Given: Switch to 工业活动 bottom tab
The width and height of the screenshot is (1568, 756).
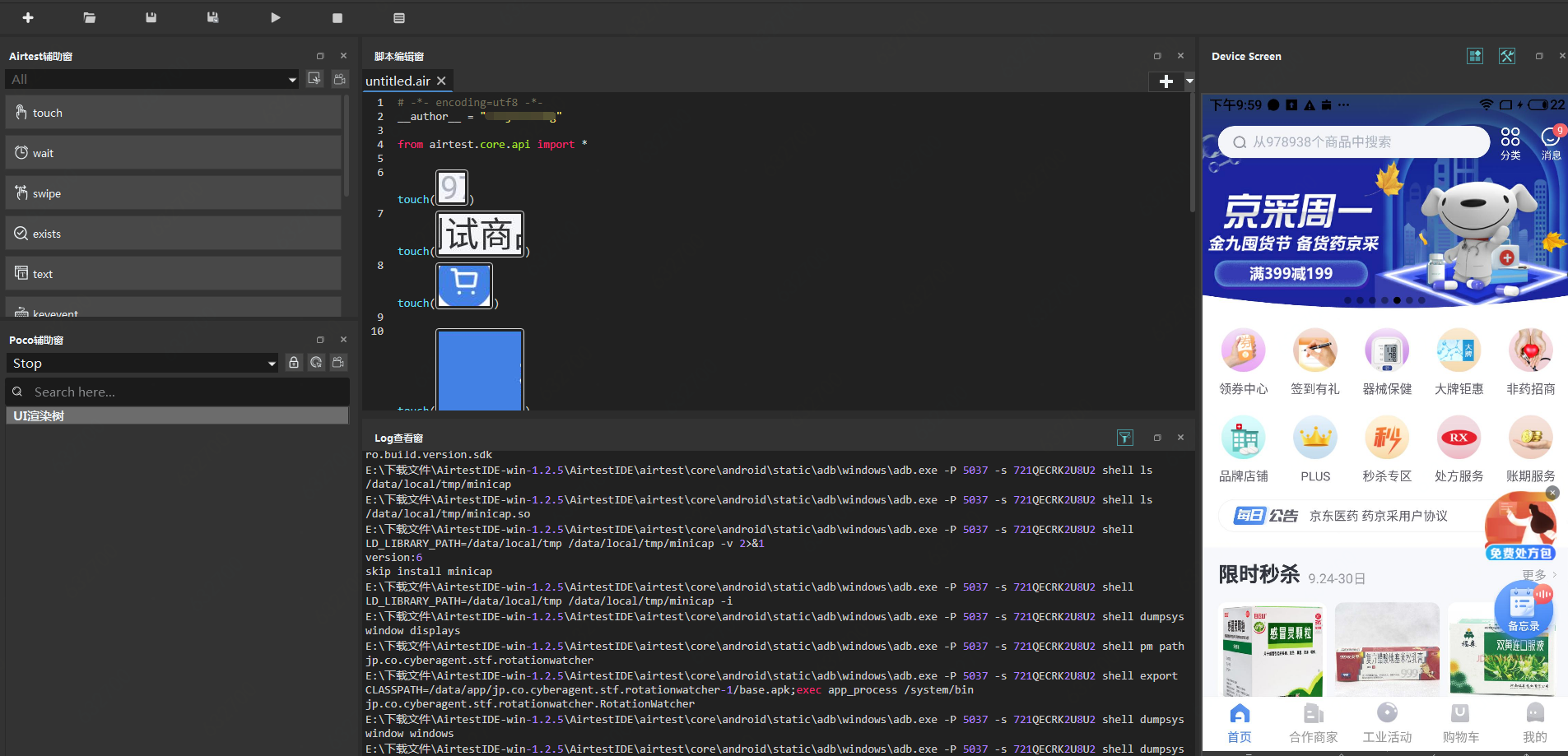Looking at the screenshot, I should tap(1387, 723).
